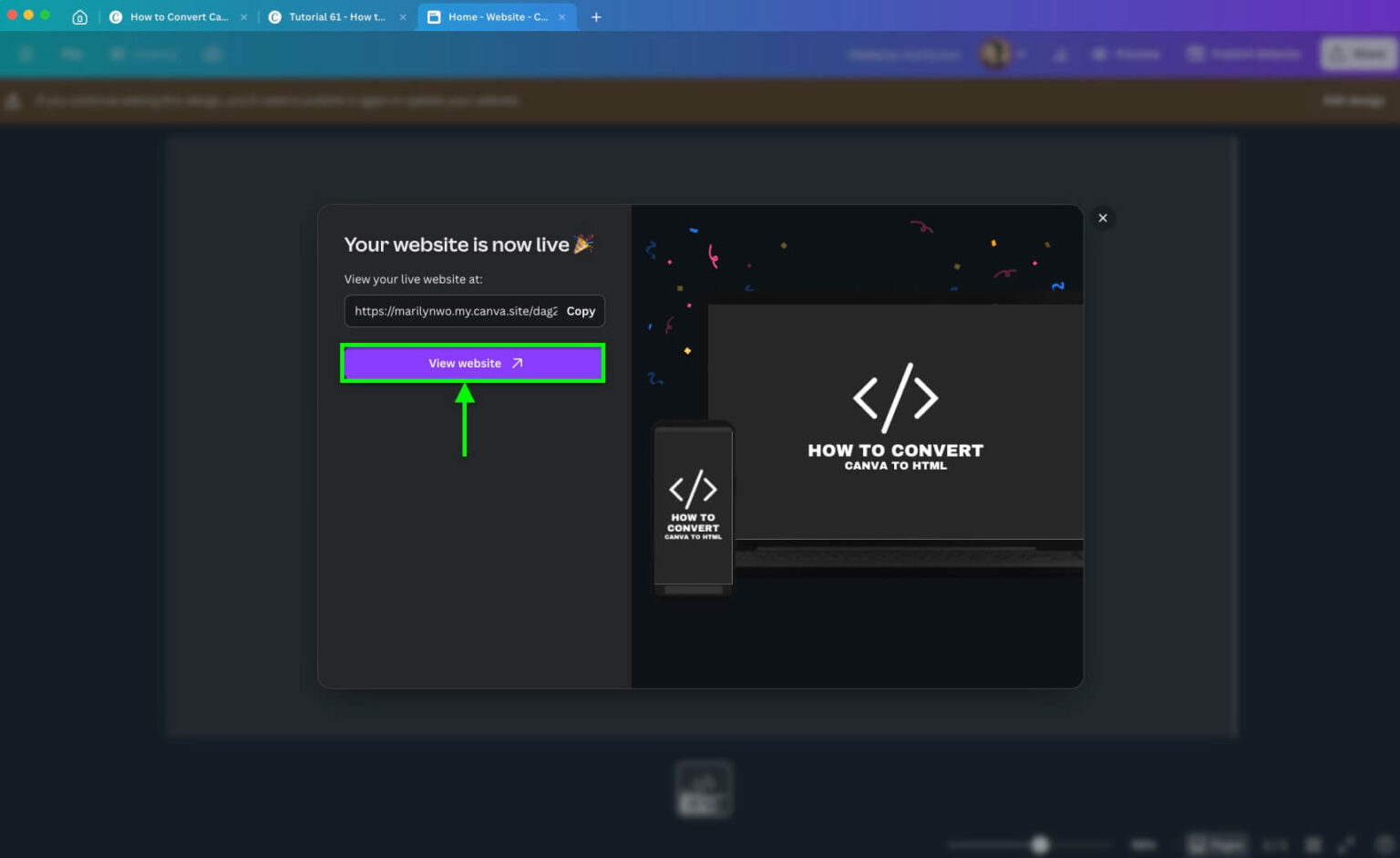Viewport: 1400px width, 858px height.
Task: Switch to the Tutorial 61 browser tab
Action: pyautogui.click(x=335, y=16)
